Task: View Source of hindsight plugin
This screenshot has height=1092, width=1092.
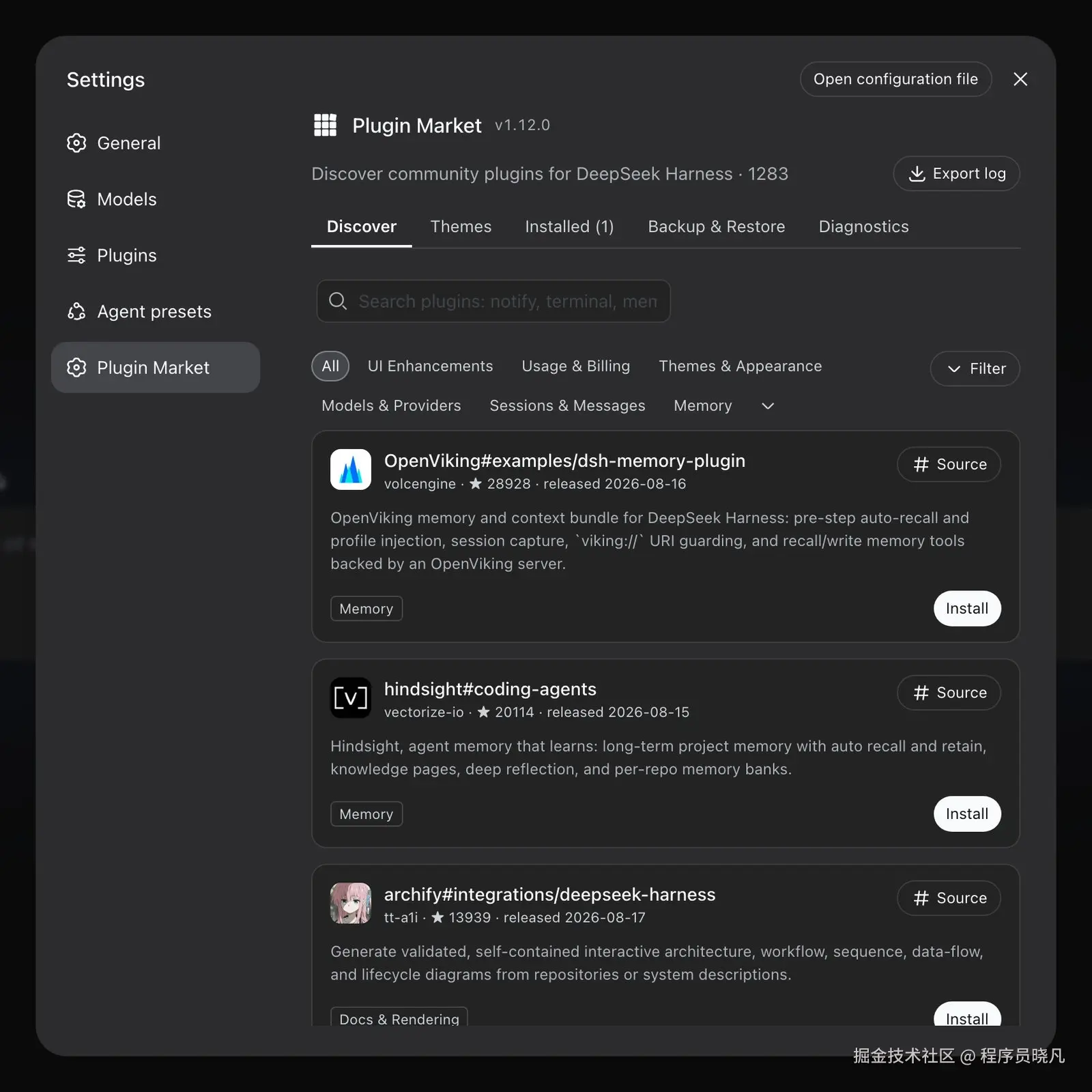Action: (949, 693)
